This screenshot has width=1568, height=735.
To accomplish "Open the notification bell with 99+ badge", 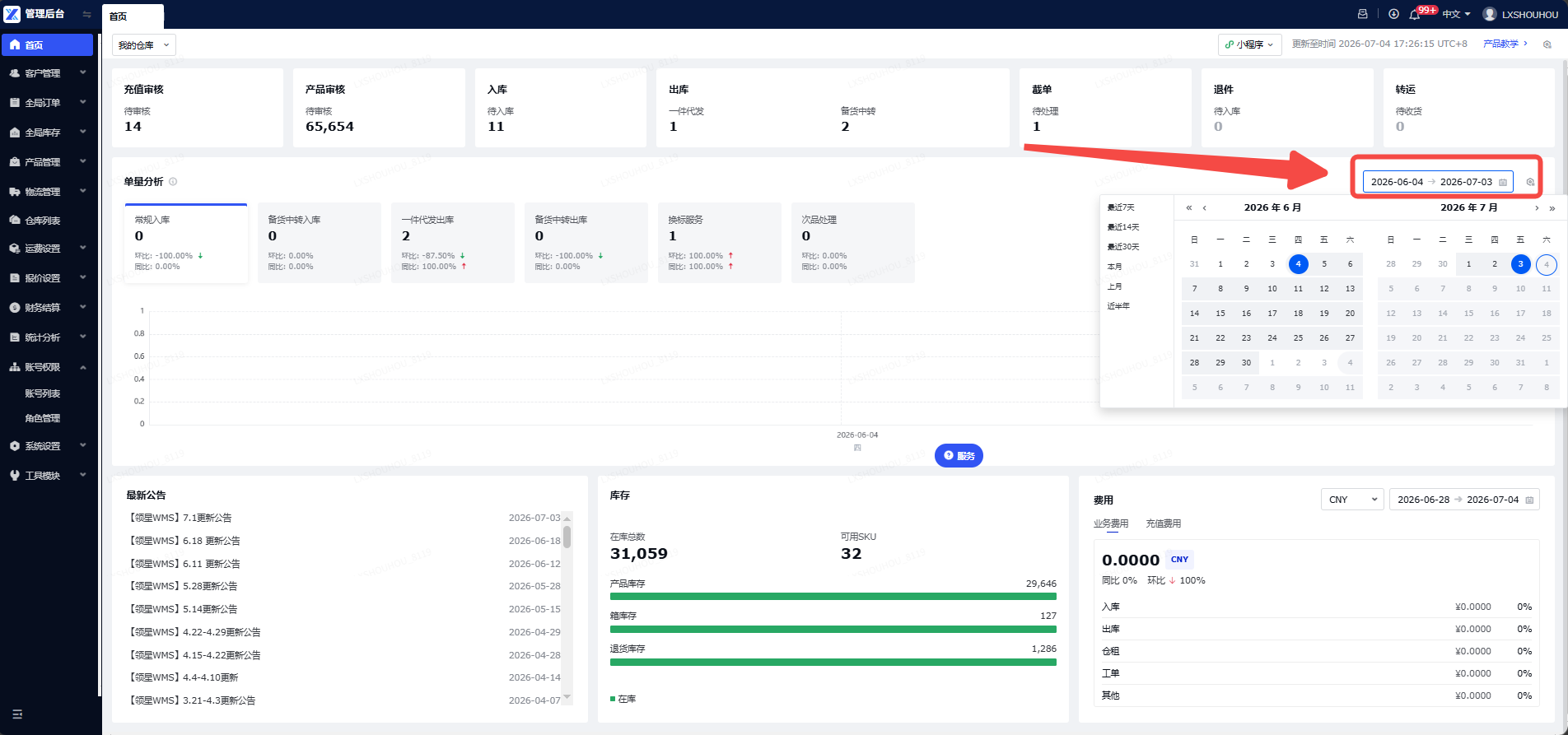I will pyautogui.click(x=1415, y=14).
